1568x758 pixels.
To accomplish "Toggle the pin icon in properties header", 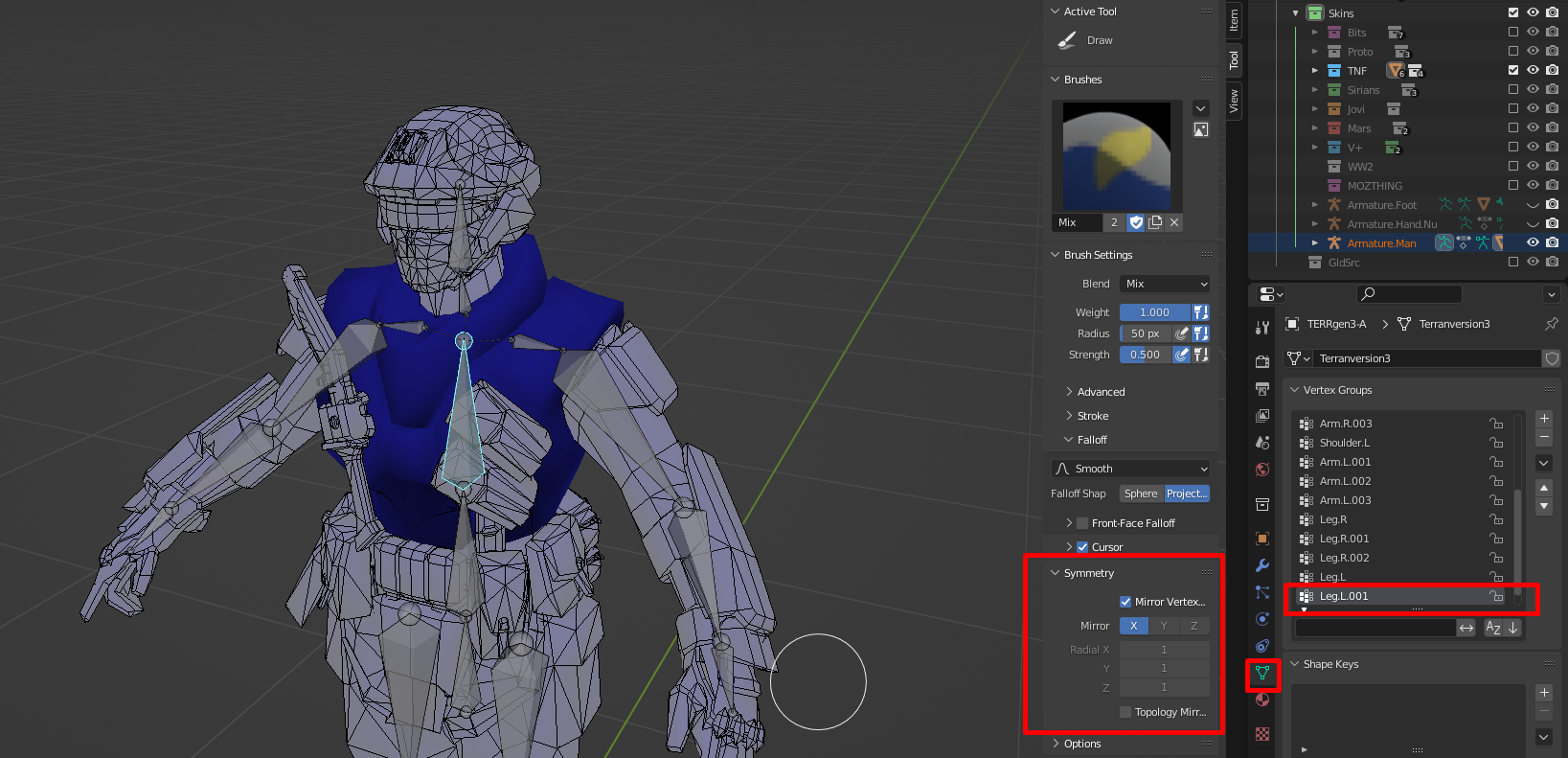I will click(x=1551, y=324).
